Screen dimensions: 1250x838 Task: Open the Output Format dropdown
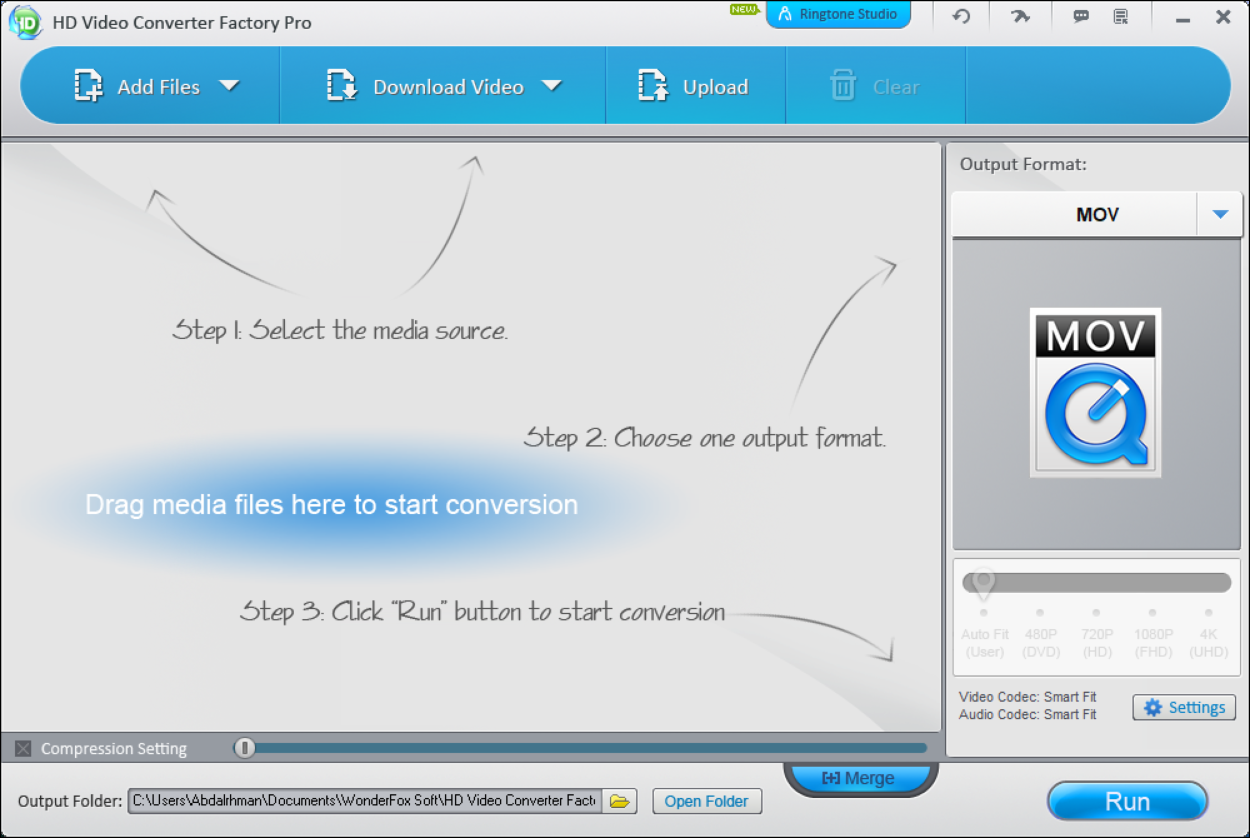(1220, 213)
